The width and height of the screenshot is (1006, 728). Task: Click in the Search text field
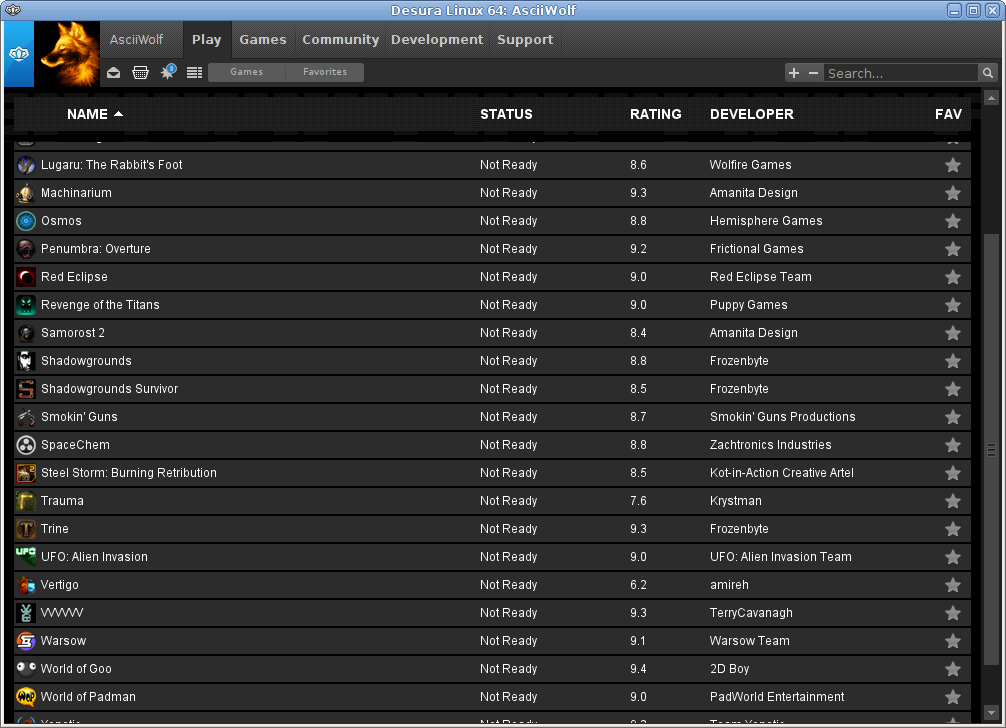(901, 73)
